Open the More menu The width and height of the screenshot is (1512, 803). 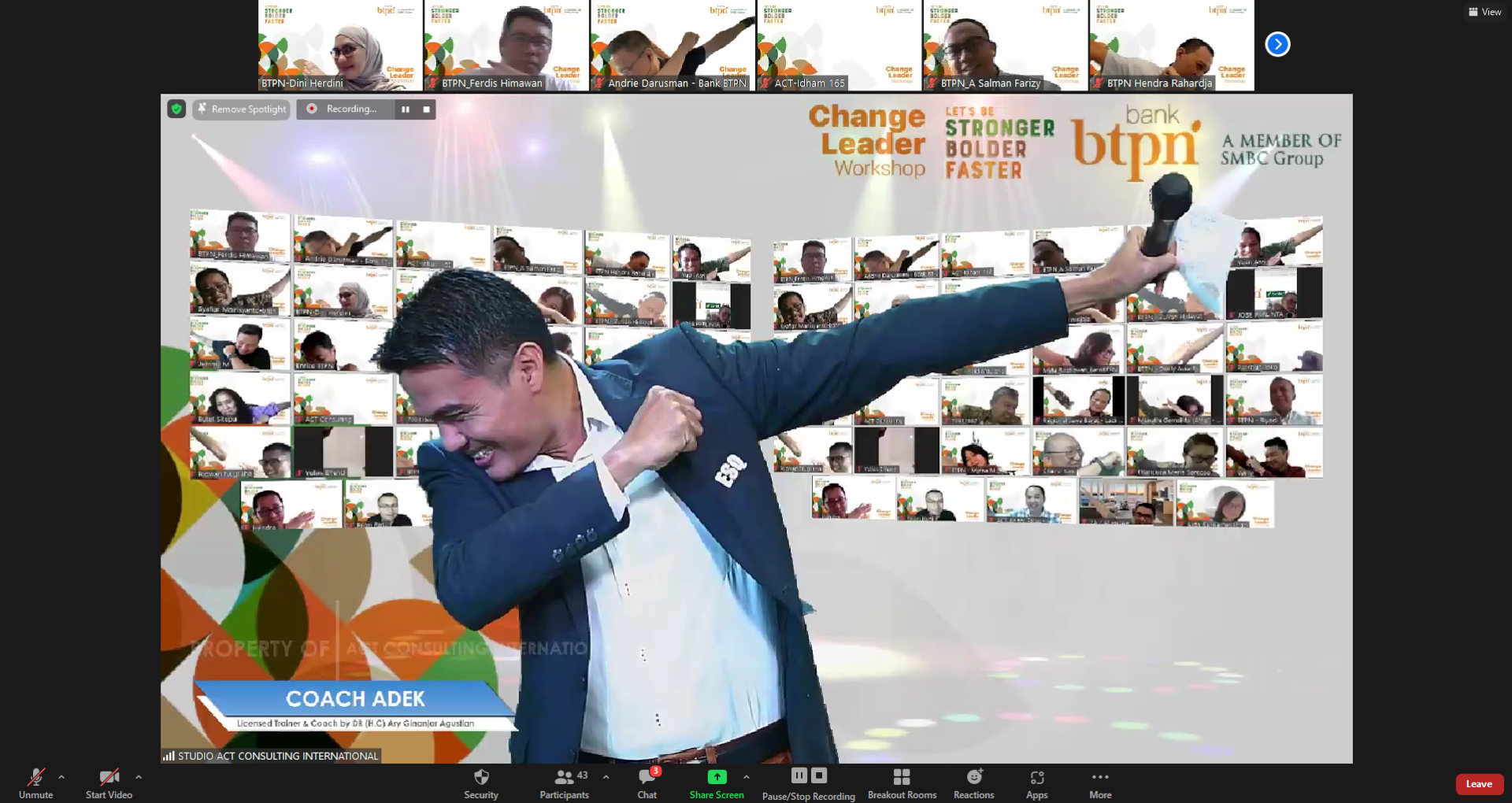tap(1100, 783)
